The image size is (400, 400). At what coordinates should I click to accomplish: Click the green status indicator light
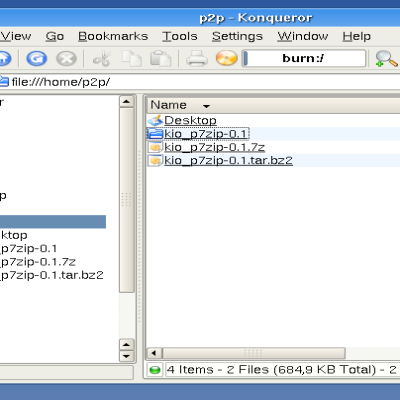(x=155, y=370)
